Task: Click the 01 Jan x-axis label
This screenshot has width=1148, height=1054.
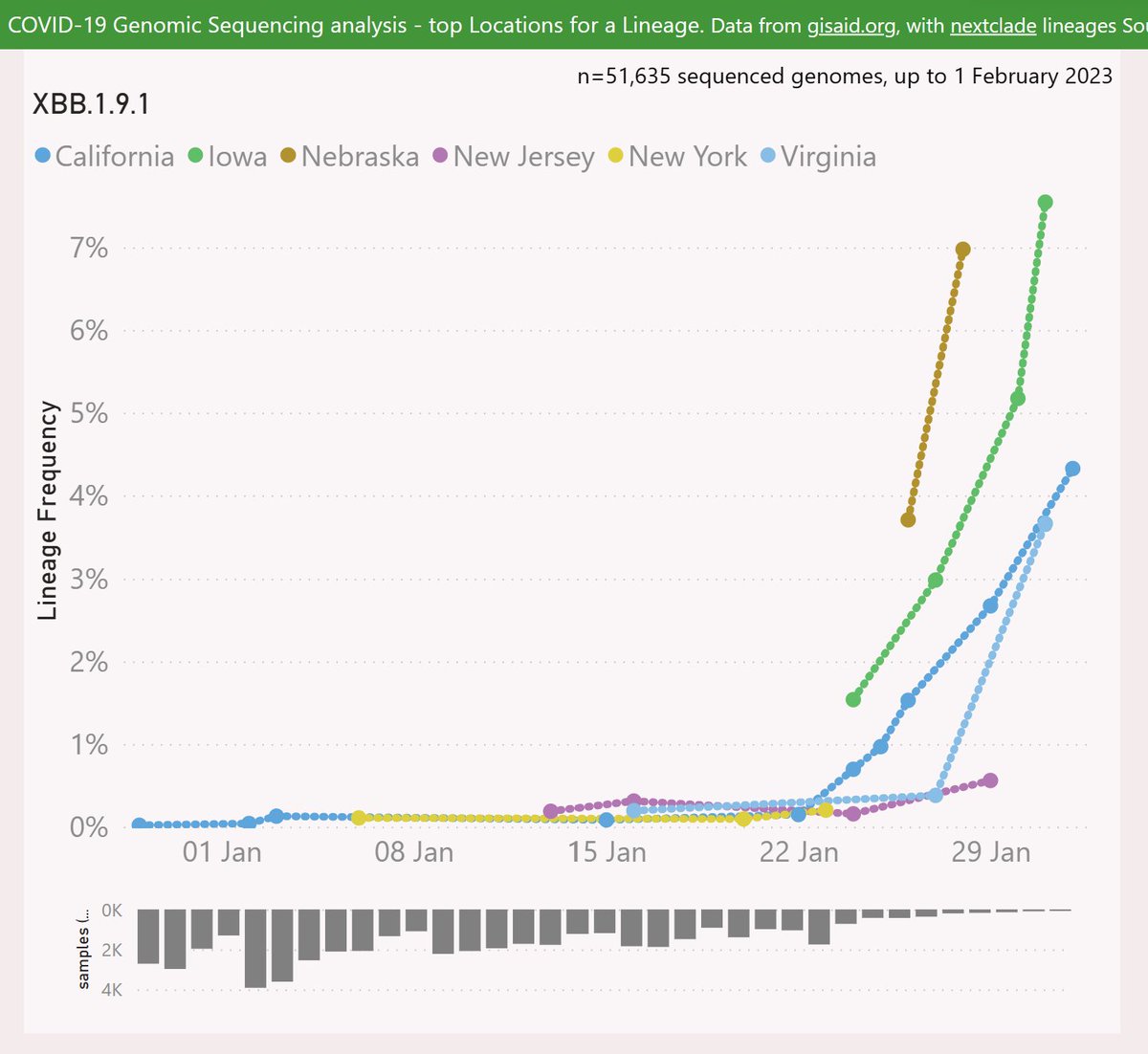Action: [x=222, y=851]
